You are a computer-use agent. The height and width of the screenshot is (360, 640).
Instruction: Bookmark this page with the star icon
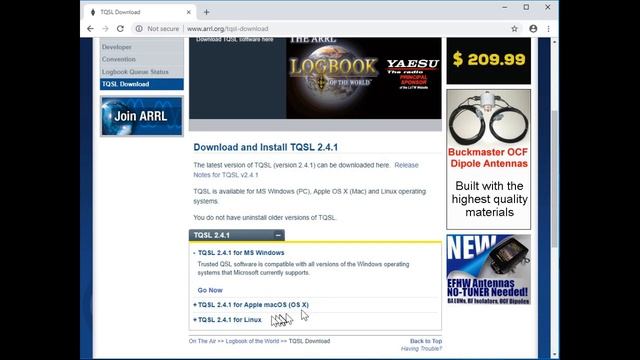(514, 29)
